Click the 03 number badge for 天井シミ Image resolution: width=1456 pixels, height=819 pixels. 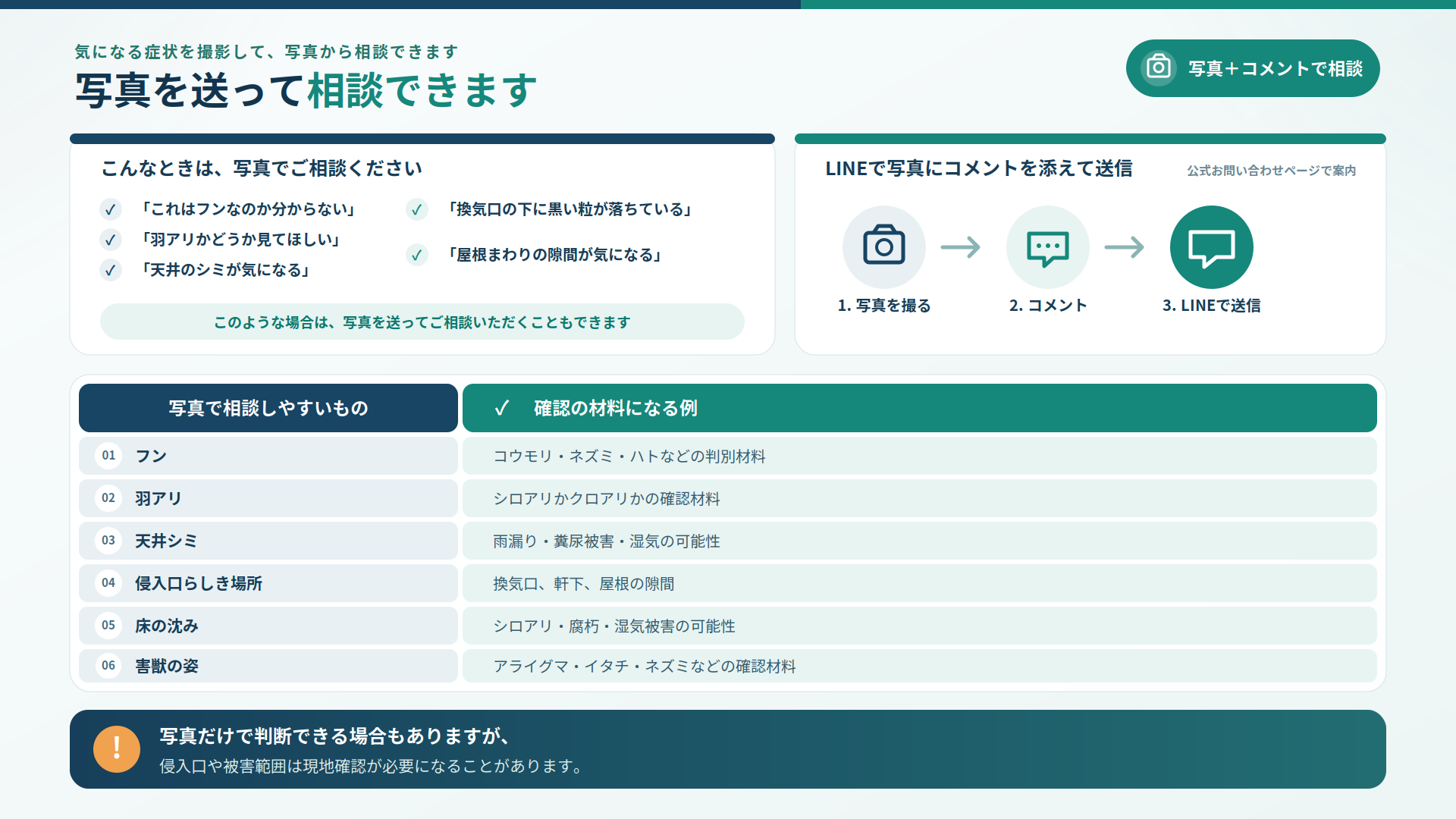108,541
